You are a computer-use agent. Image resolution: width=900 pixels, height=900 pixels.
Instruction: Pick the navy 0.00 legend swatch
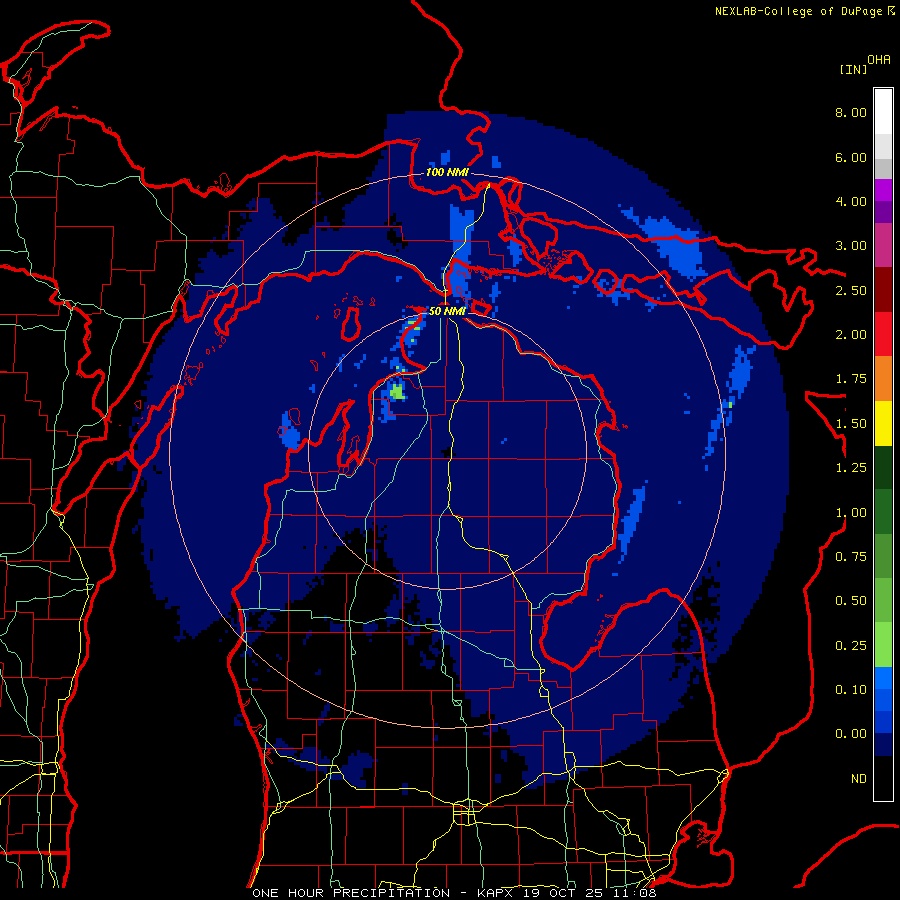pos(883,745)
